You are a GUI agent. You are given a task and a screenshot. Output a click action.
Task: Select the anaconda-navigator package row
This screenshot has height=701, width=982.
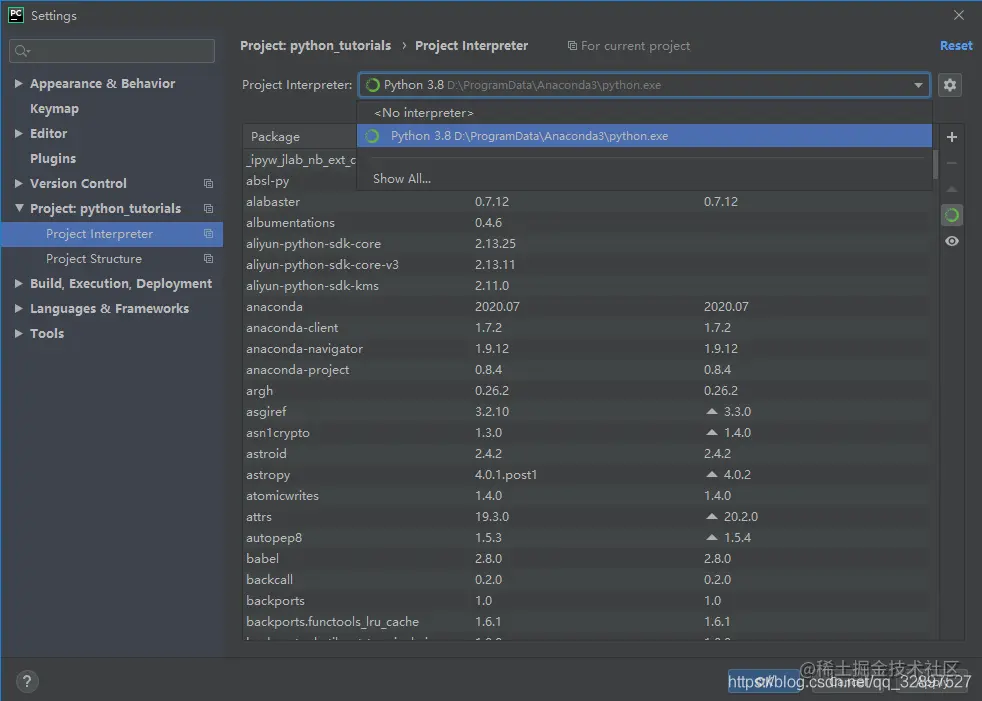point(586,349)
